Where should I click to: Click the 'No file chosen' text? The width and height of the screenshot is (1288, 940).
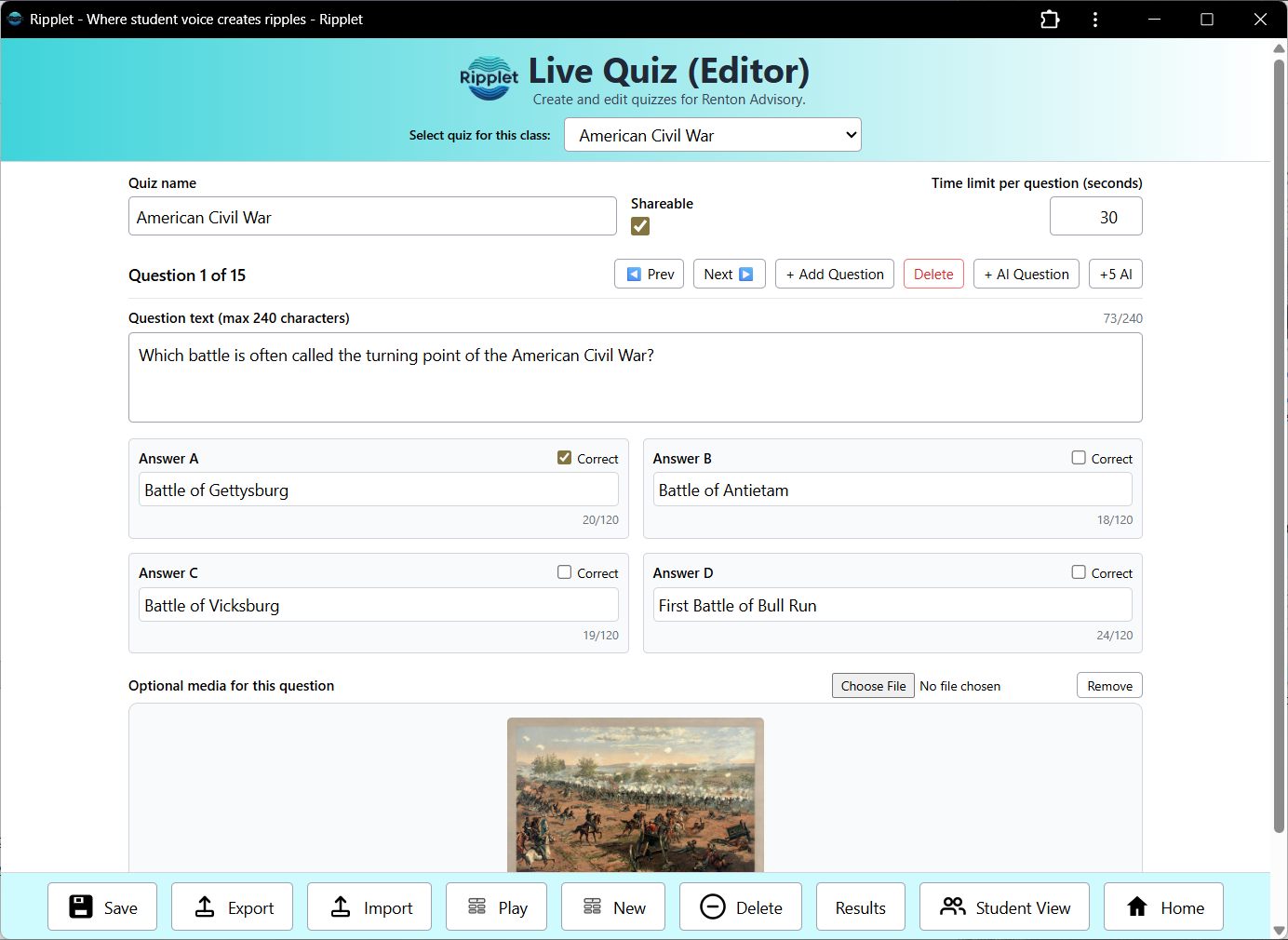click(959, 686)
